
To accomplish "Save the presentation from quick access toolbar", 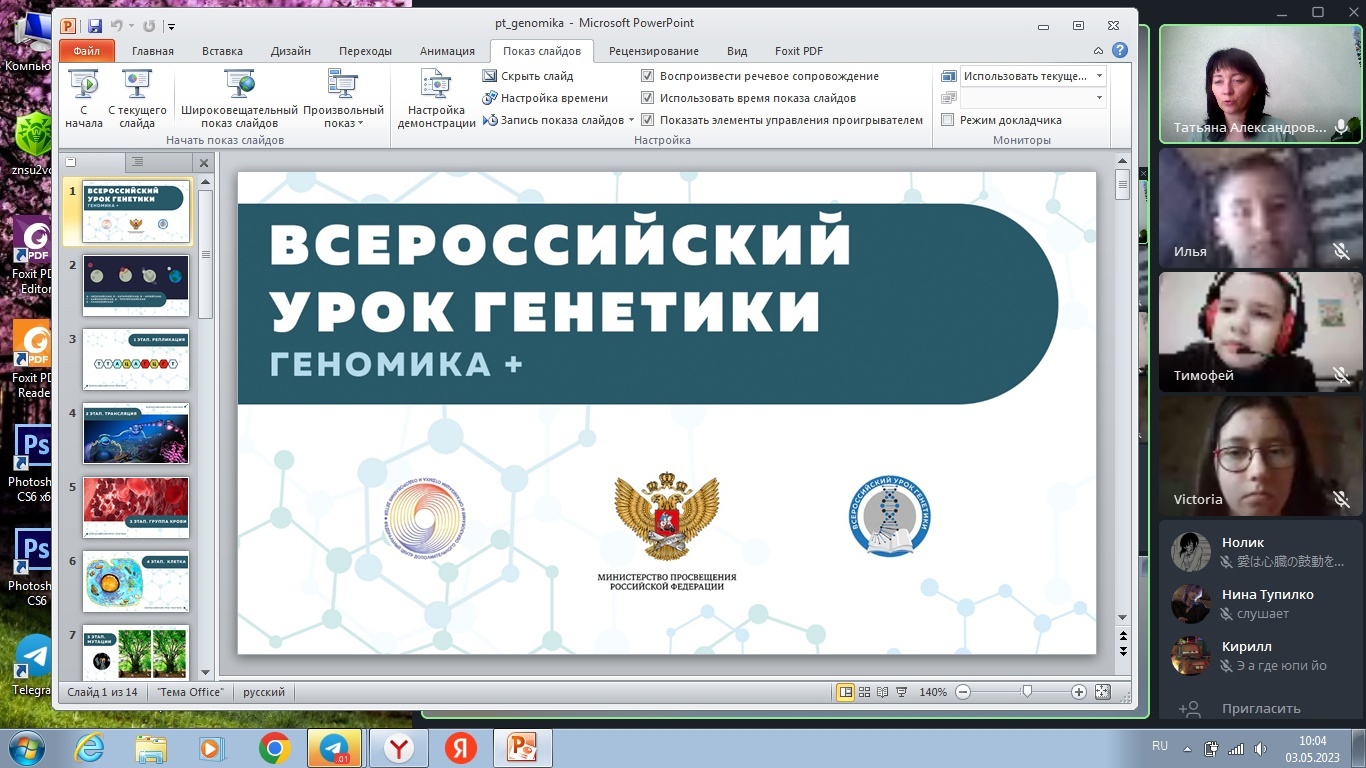I will pyautogui.click(x=95, y=25).
